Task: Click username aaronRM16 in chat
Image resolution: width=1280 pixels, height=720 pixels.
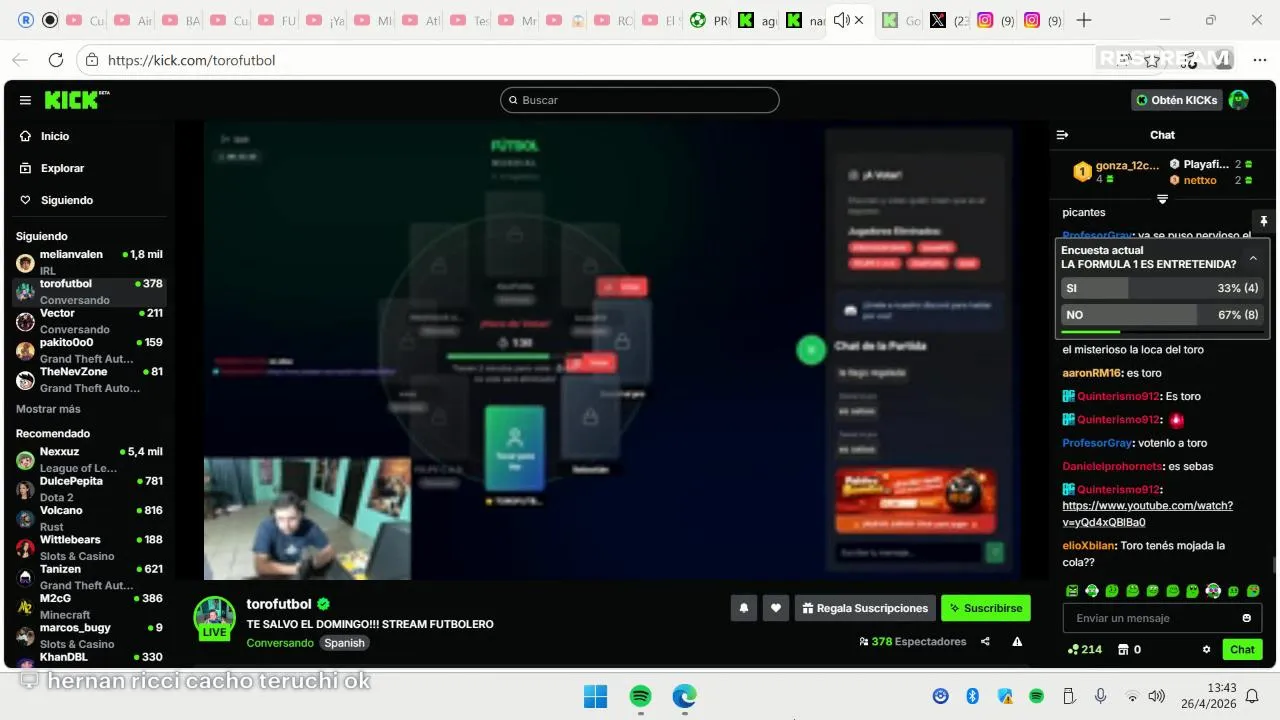Action: [x=1092, y=373]
